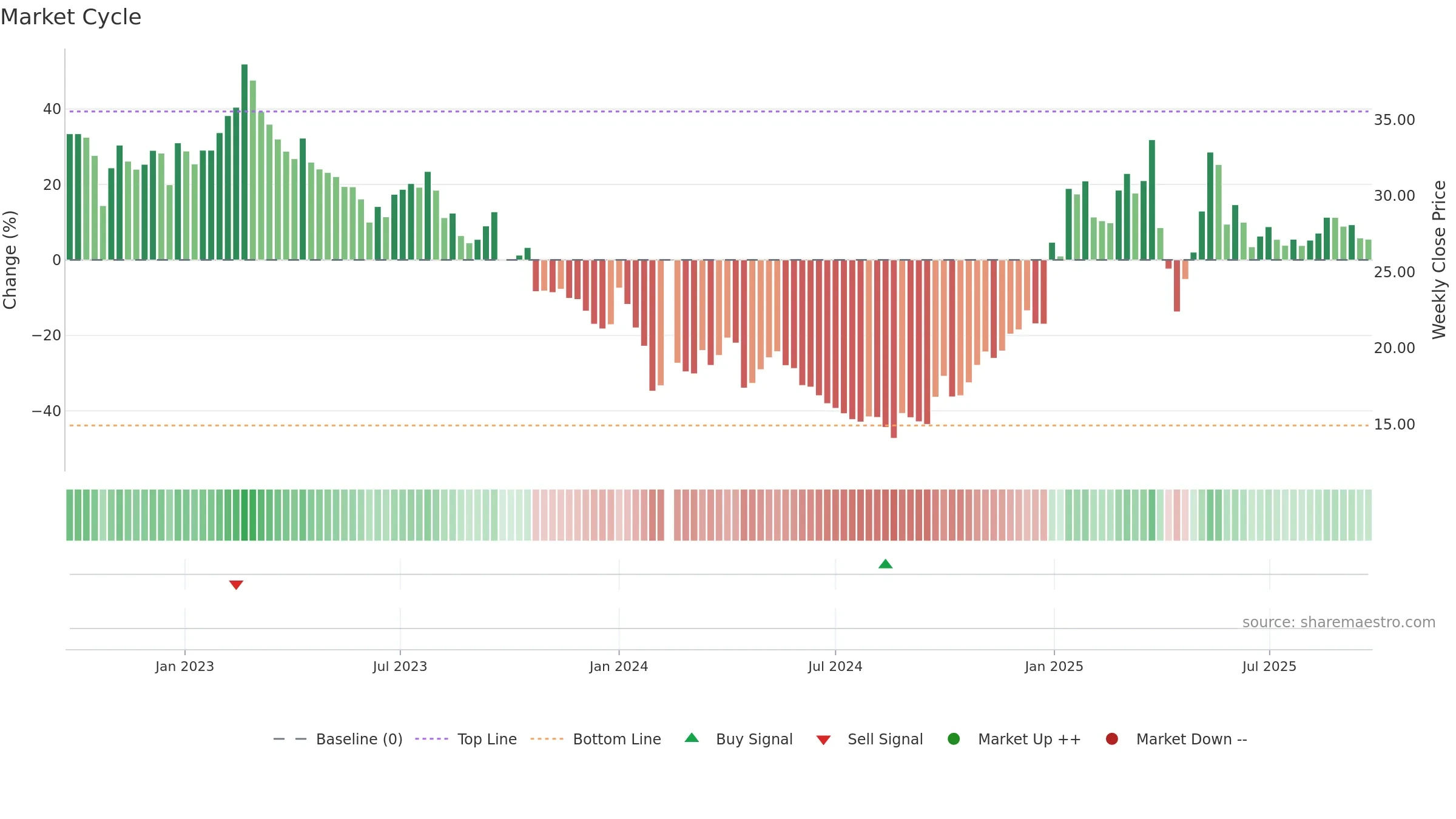Click the Jan 2025 axis label
Image resolution: width=1456 pixels, height=819 pixels.
click(1054, 666)
